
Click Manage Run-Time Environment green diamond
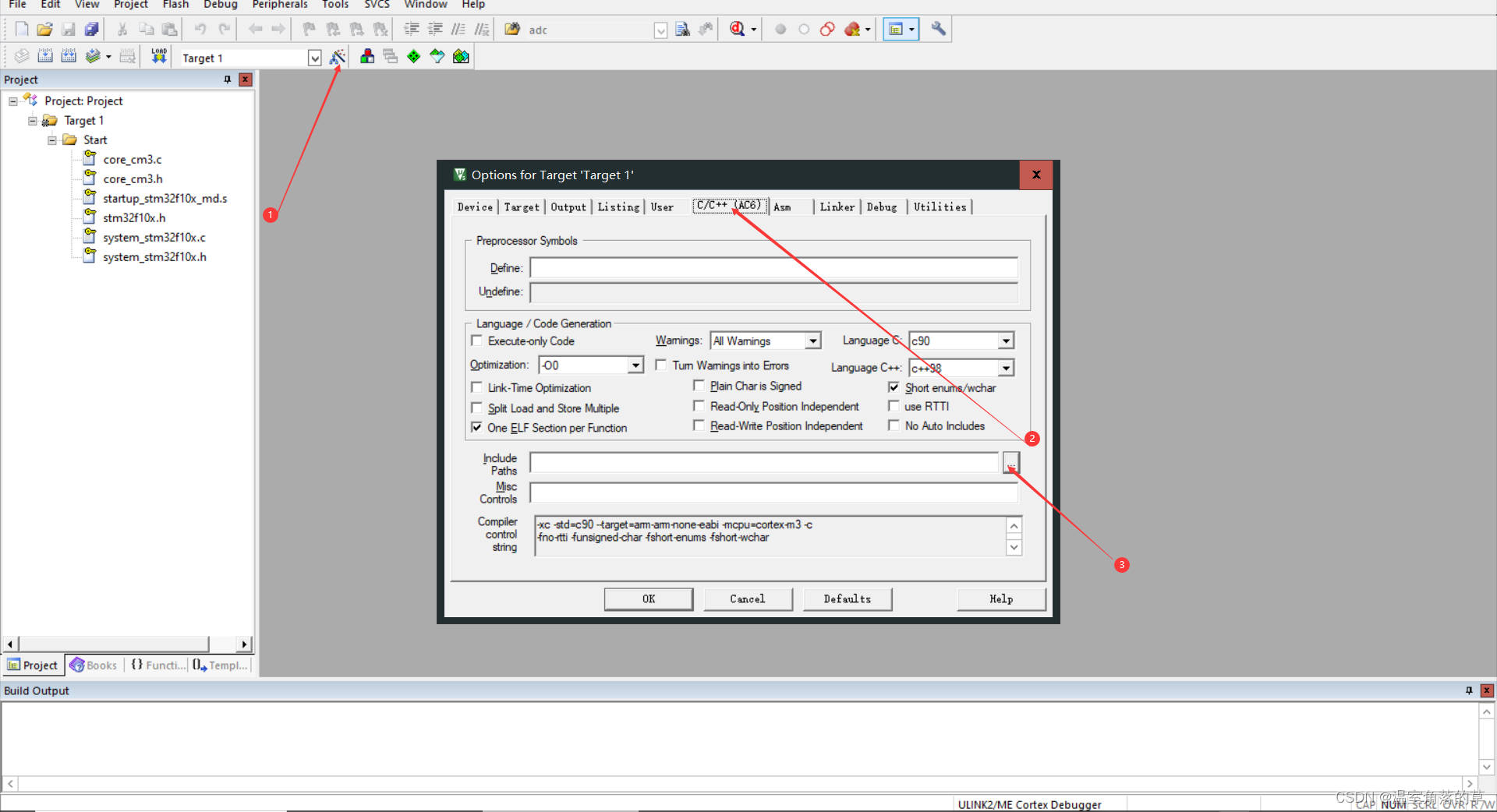pyautogui.click(x=414, y=56)
